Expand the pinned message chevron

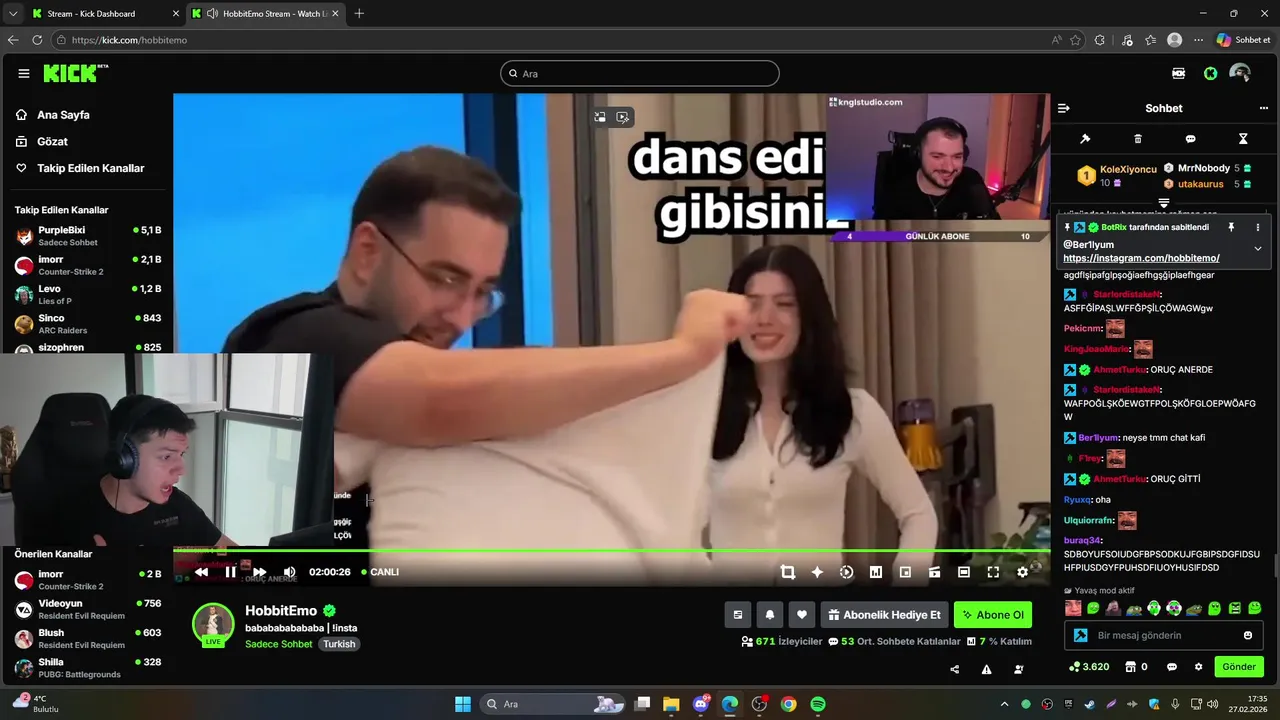pyautogui.click(x=1258, y=248)
